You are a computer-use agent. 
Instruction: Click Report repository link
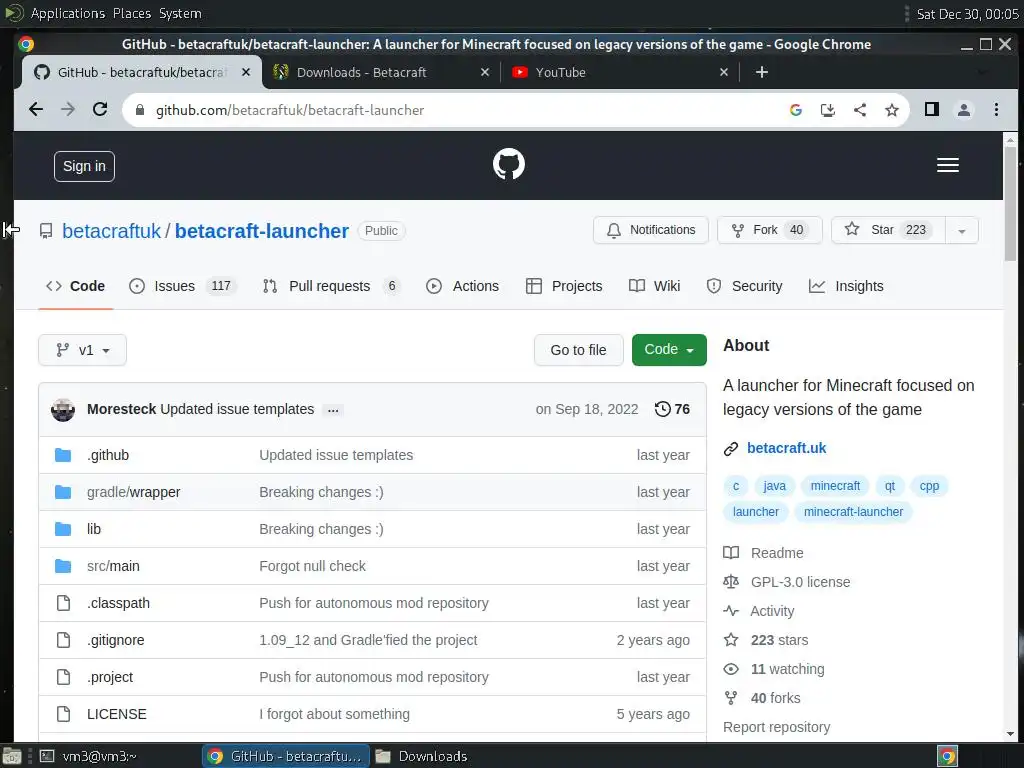pyautogui.click(x=776, y=727)
